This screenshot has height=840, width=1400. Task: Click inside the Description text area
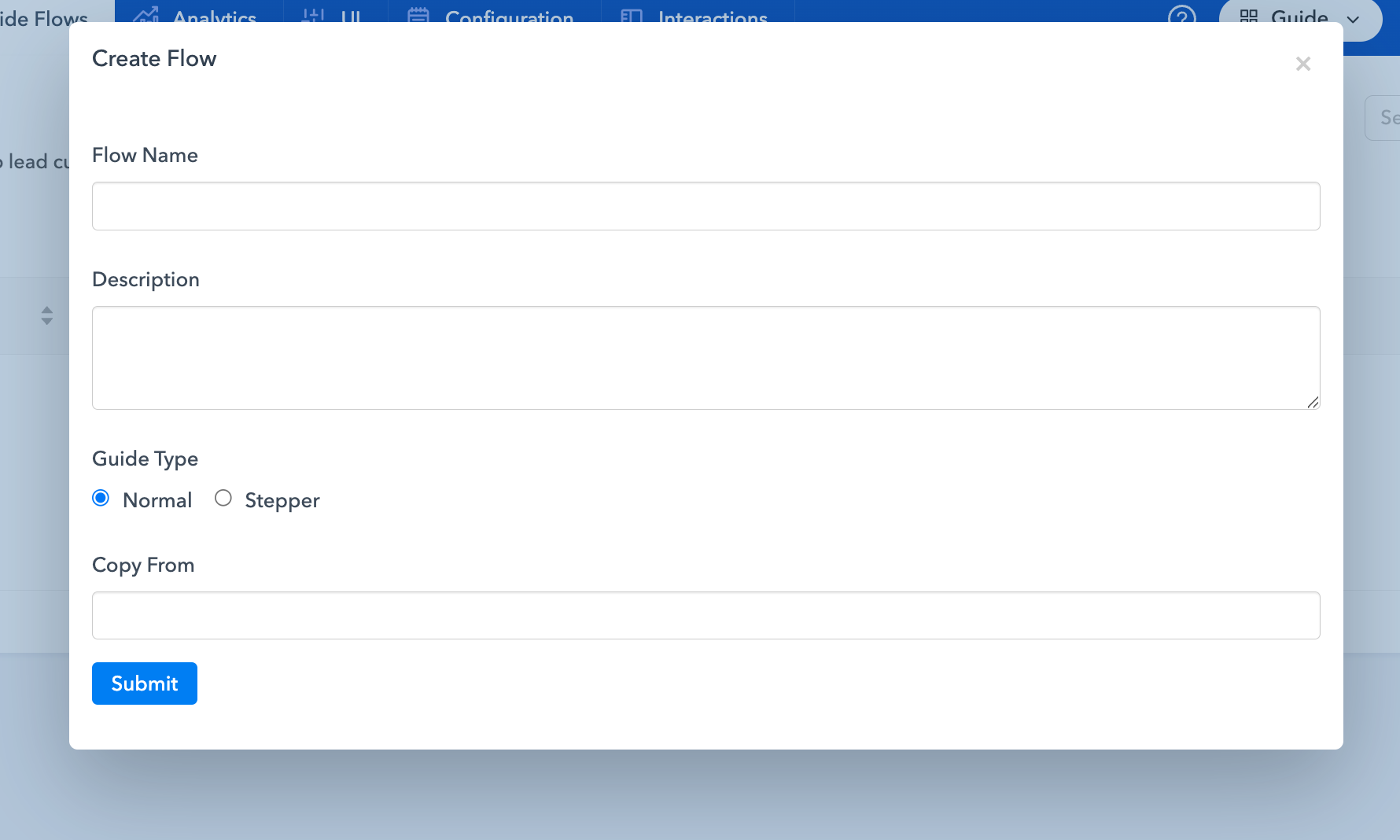706,357
